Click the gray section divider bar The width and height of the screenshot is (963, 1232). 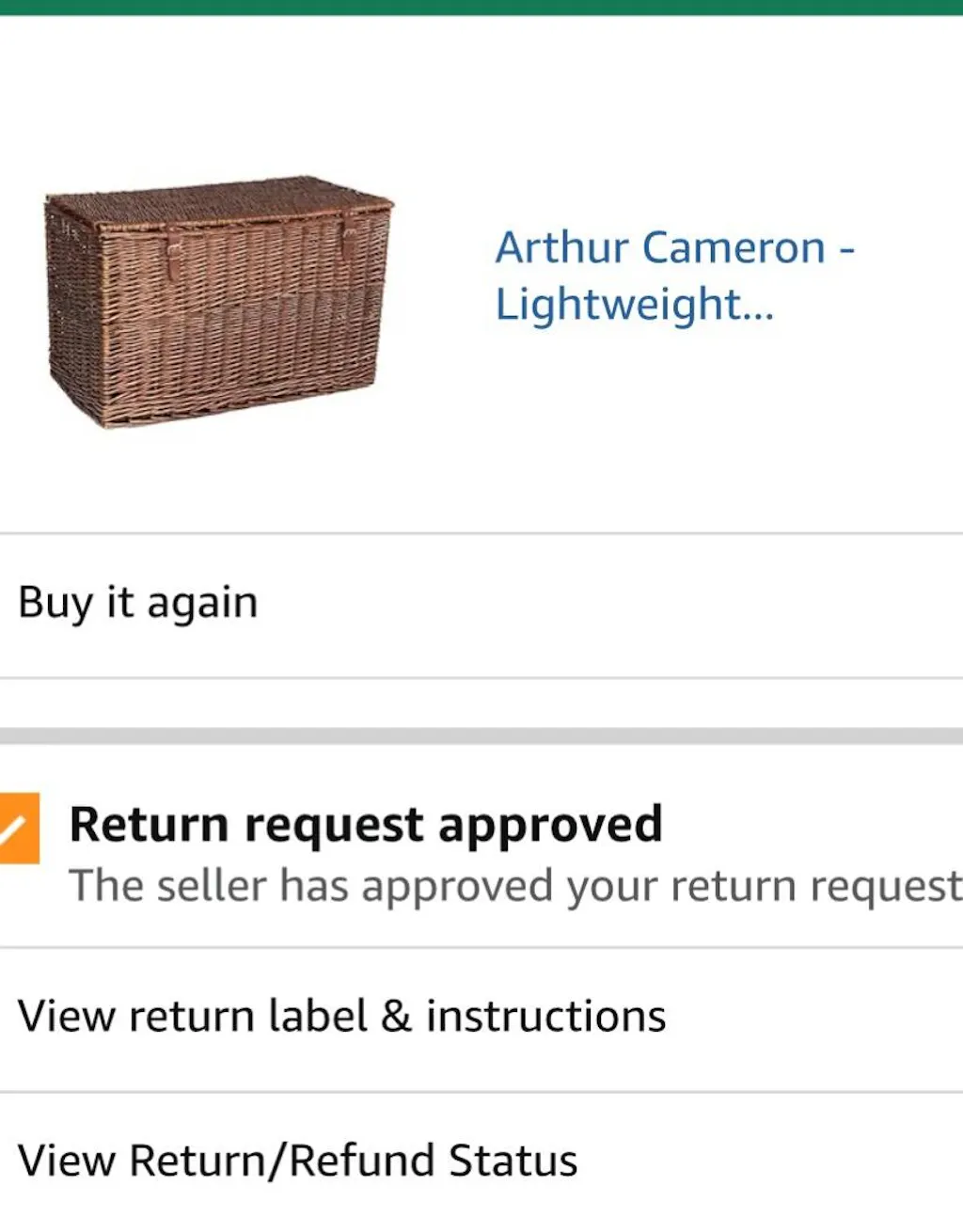pyautogui.click(x=481, y=735)
